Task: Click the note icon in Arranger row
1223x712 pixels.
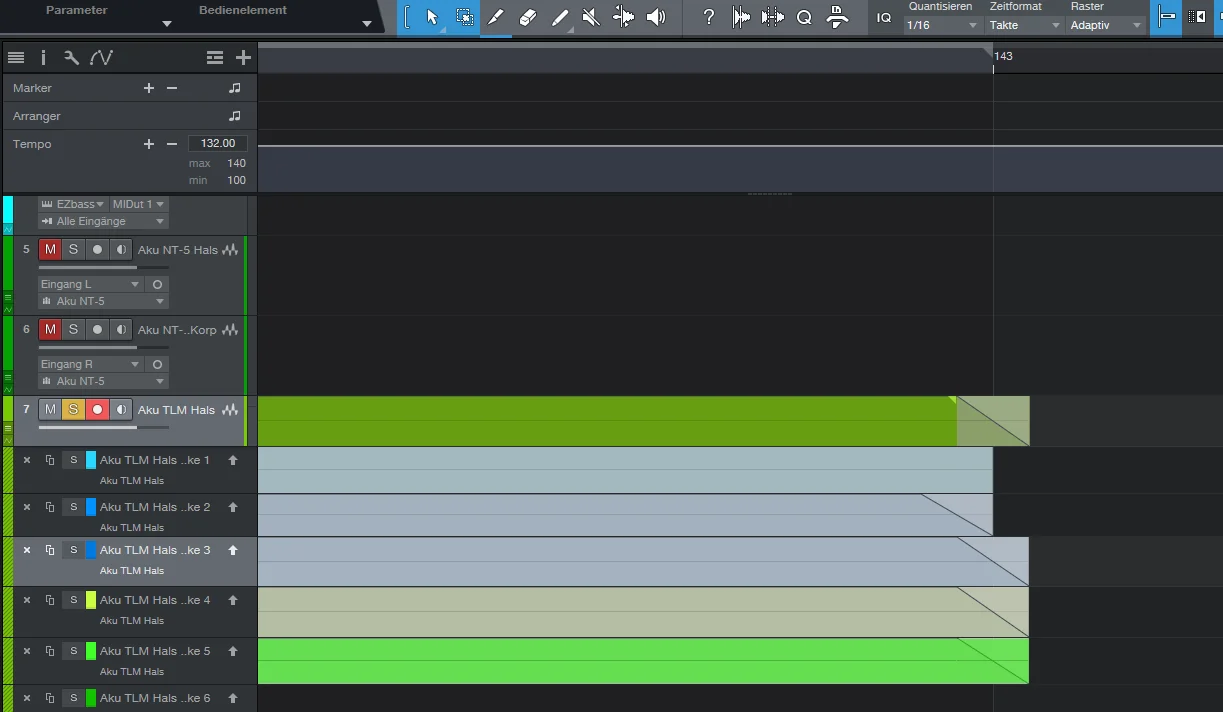Action: (x=235, y=116)
